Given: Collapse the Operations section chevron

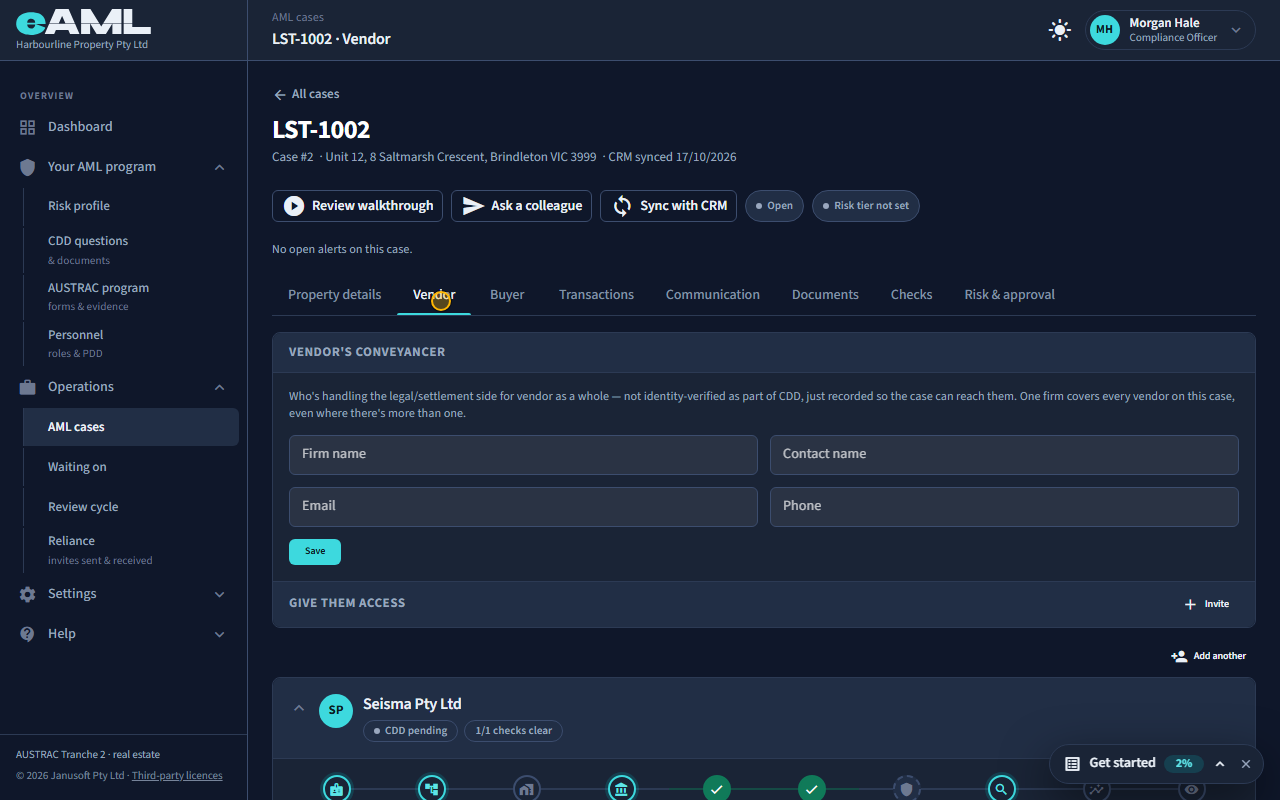Looking at the screenshot, I should [219, 387].
